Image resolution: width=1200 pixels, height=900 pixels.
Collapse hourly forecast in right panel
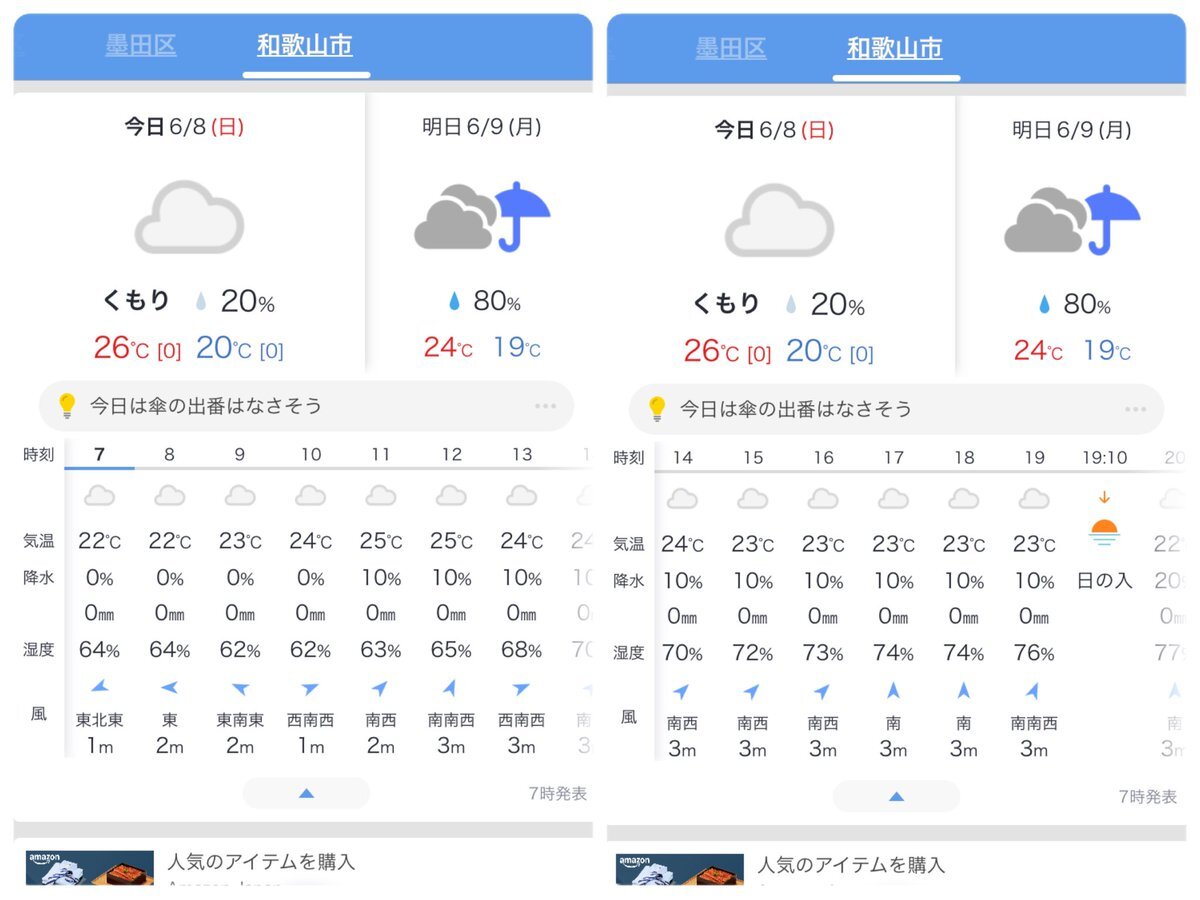(x=896, y=796)
